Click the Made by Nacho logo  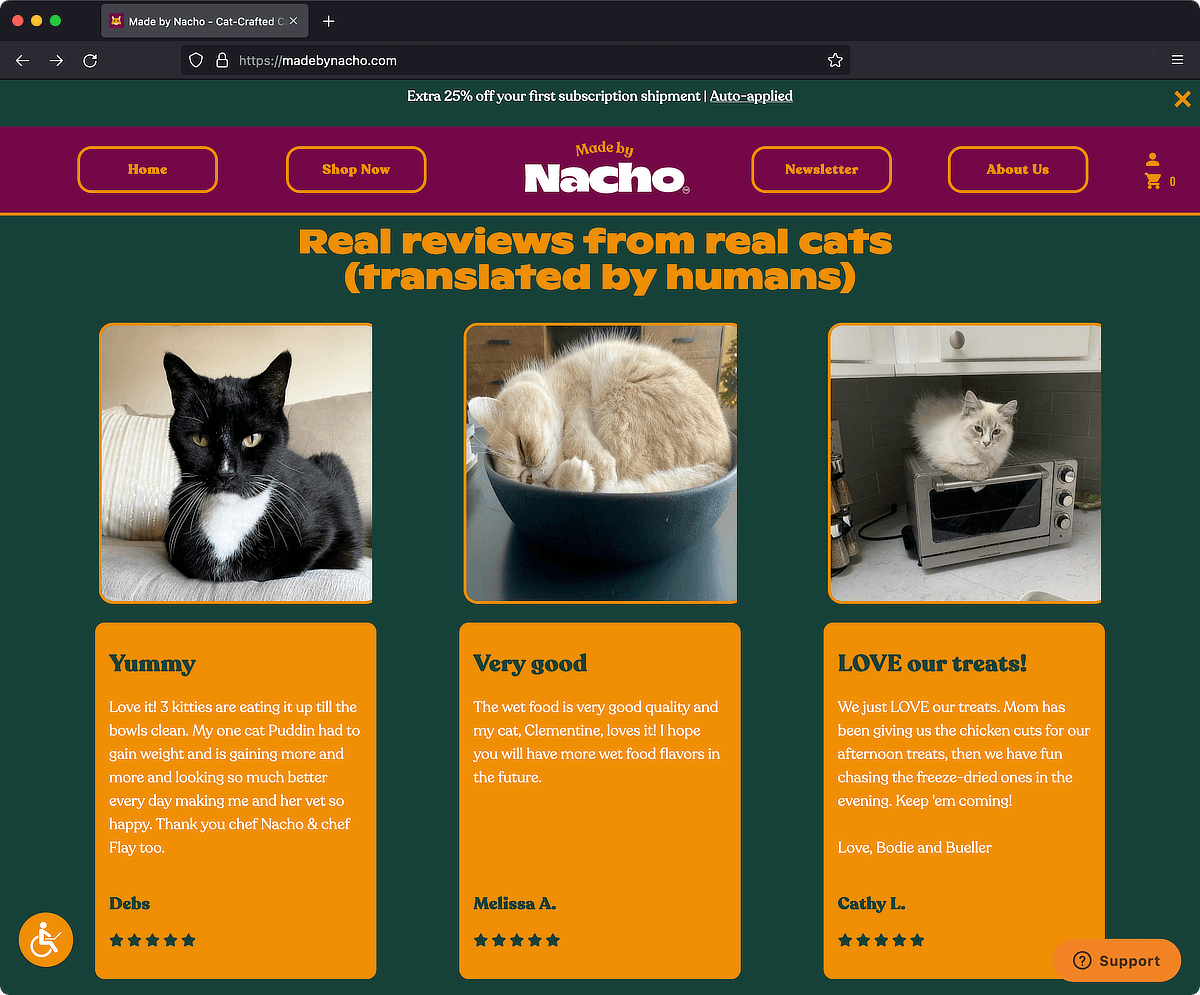pos(606,169)
